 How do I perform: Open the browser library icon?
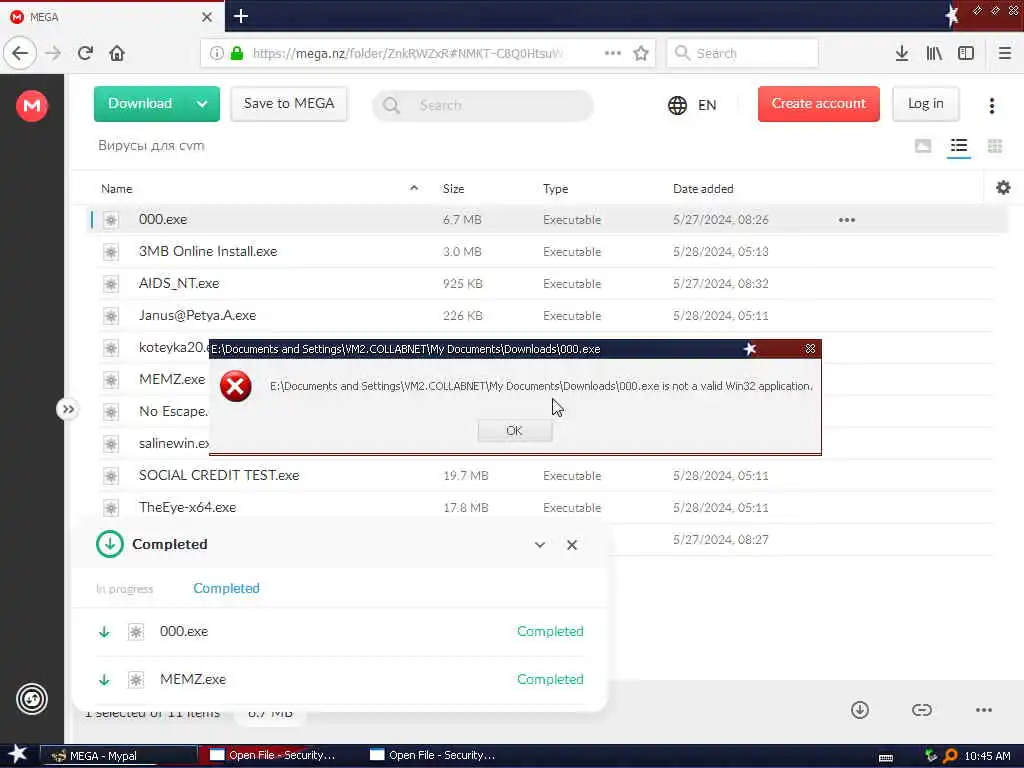pos(934,53)
